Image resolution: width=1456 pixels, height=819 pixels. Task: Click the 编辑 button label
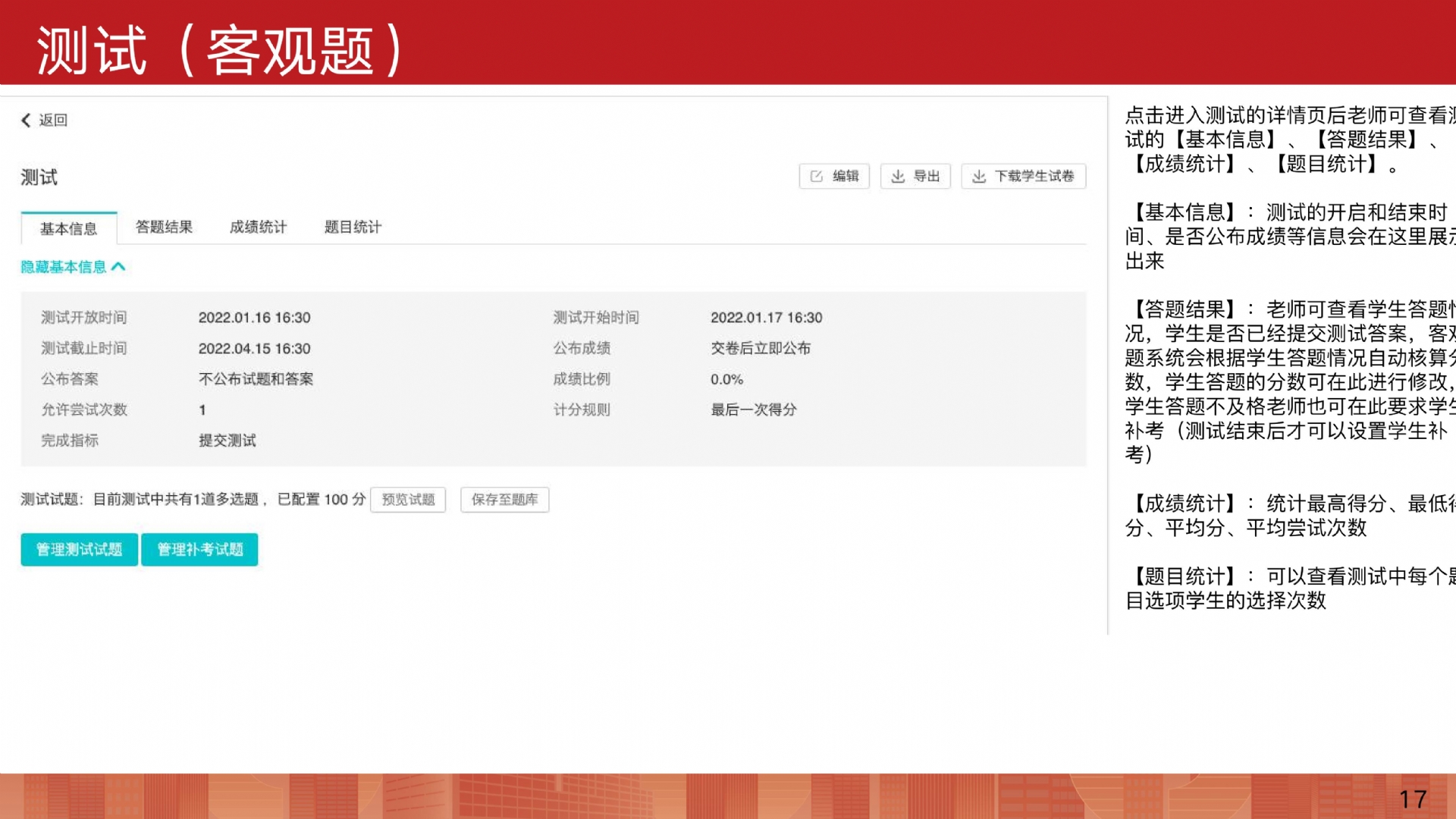846,177
